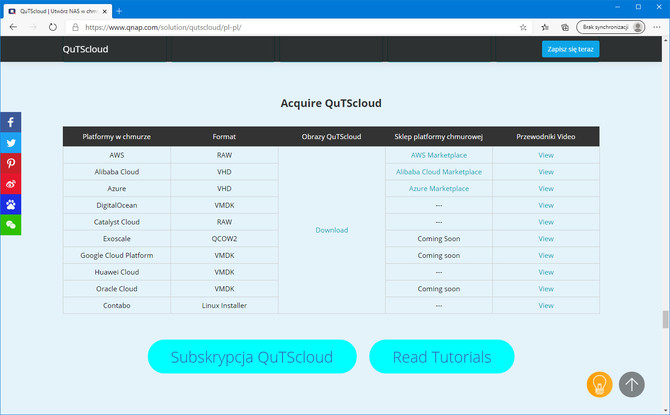Open browser collections
The height and width of the screenshot is (415, 670).
coord(565,27)
